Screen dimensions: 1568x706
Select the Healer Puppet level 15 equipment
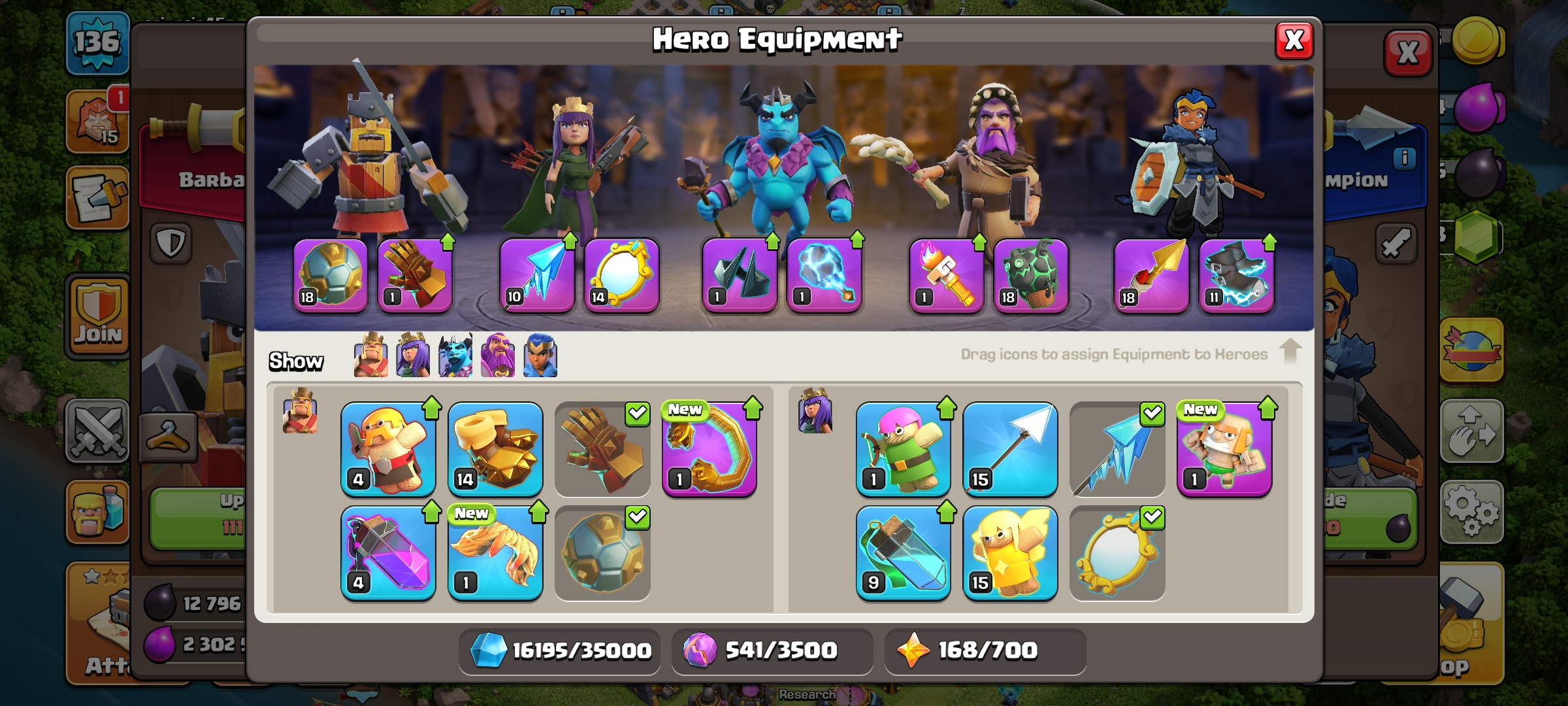[1011, 553]
